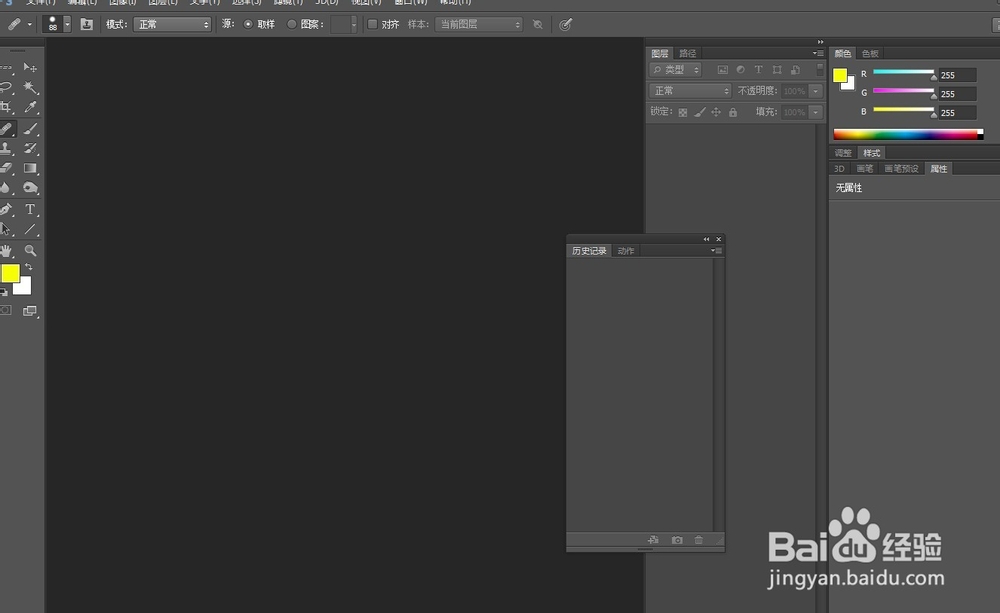
Task: Click the G value input field
Action: point(957,94)
